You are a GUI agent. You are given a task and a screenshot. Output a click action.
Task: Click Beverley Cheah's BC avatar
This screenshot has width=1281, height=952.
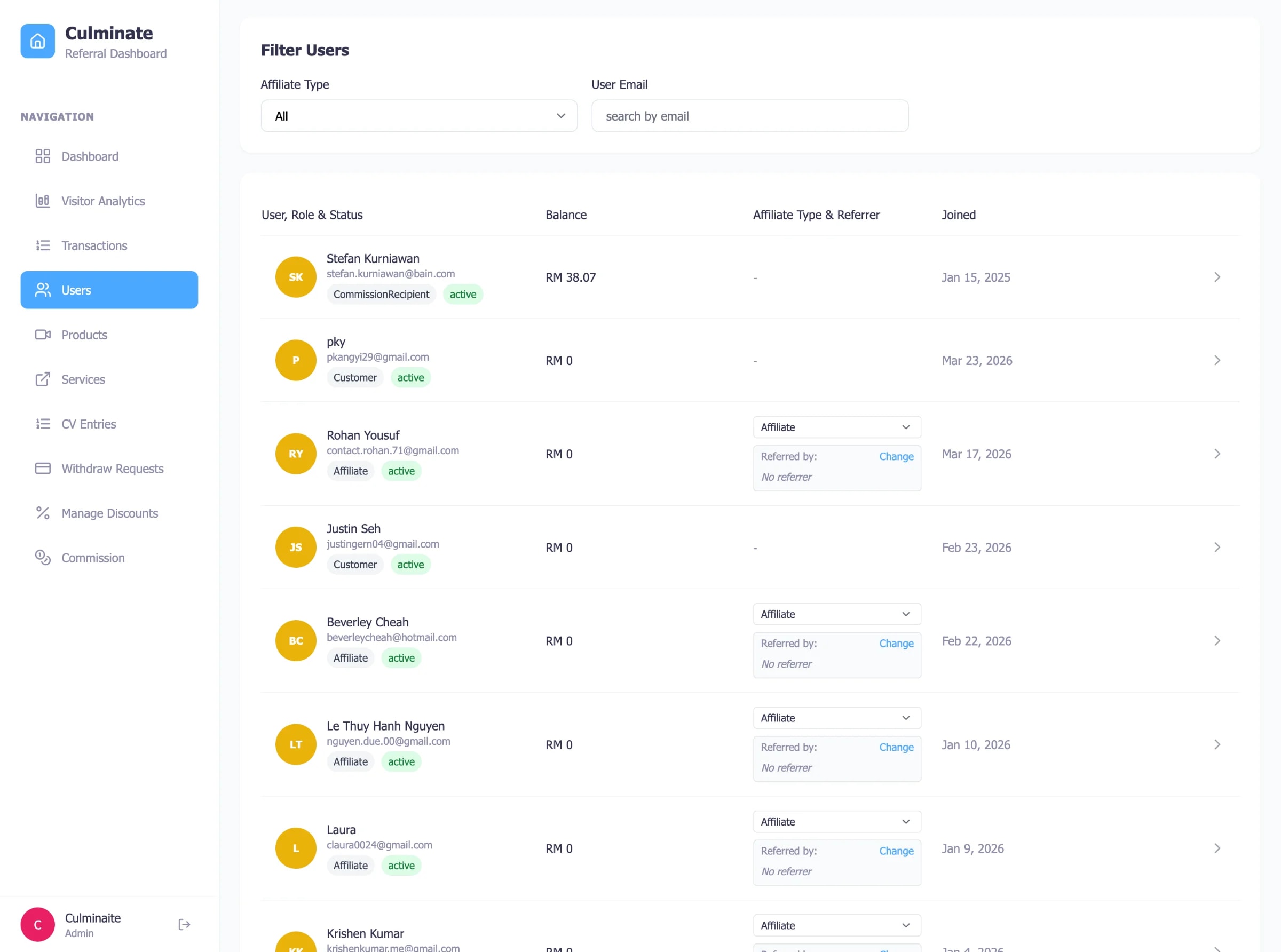point(296,640)
